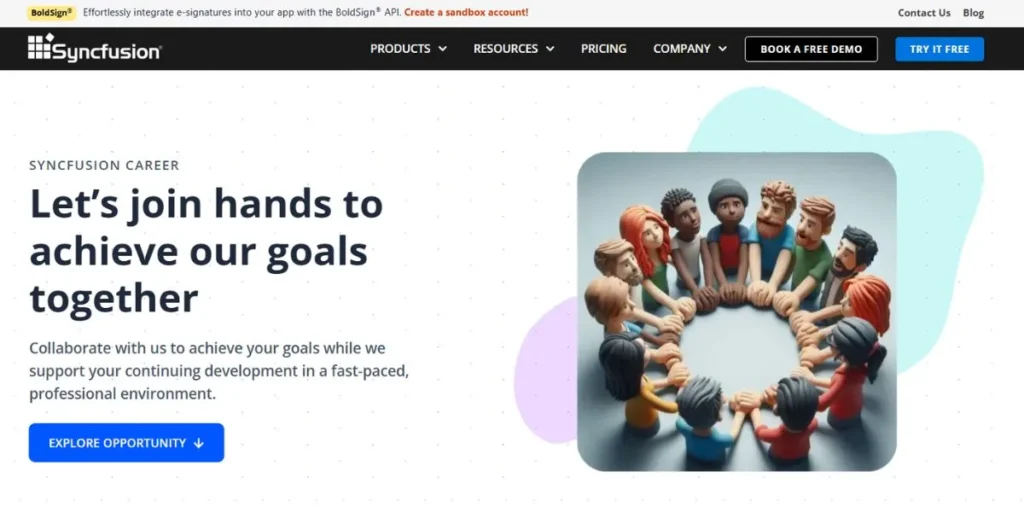Screen dimensions: 1024x512
Task: Click the Let's join hands headline
Action: 206,251
